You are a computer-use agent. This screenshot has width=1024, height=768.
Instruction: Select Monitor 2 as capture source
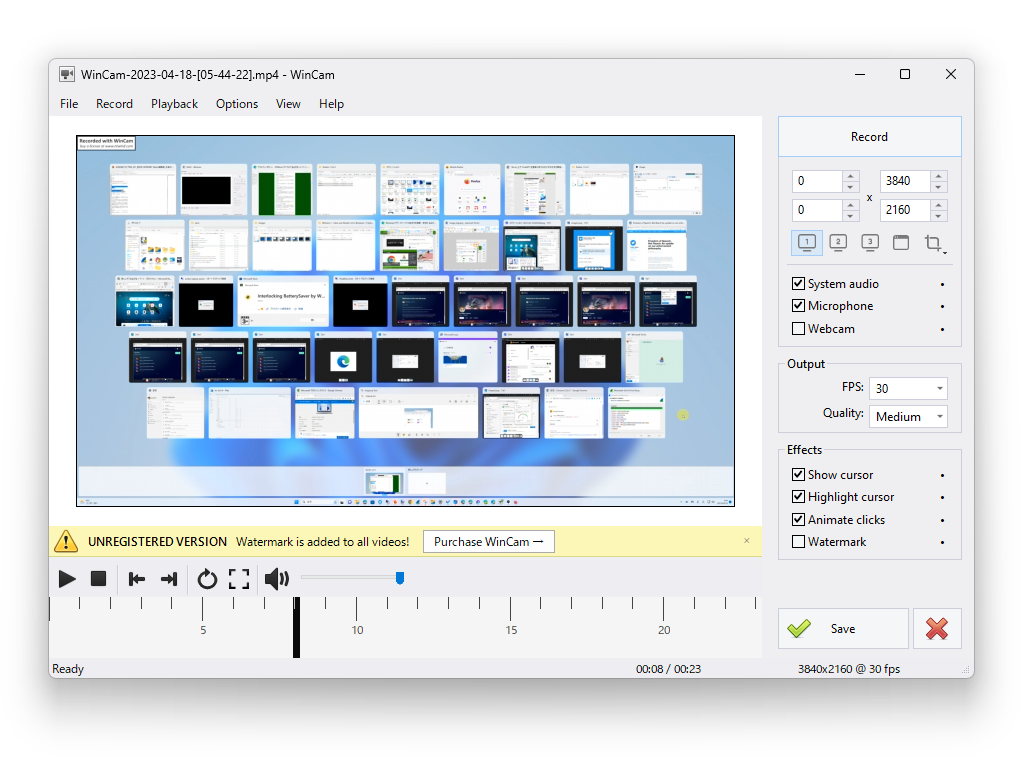838,242
